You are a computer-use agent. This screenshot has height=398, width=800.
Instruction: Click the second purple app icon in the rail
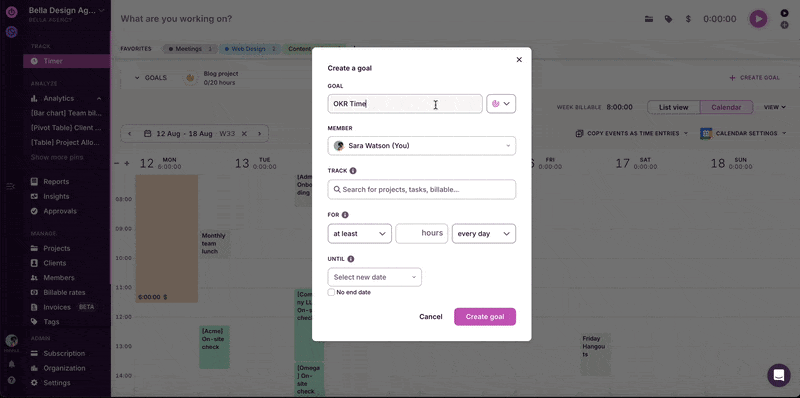click(11, 32)
